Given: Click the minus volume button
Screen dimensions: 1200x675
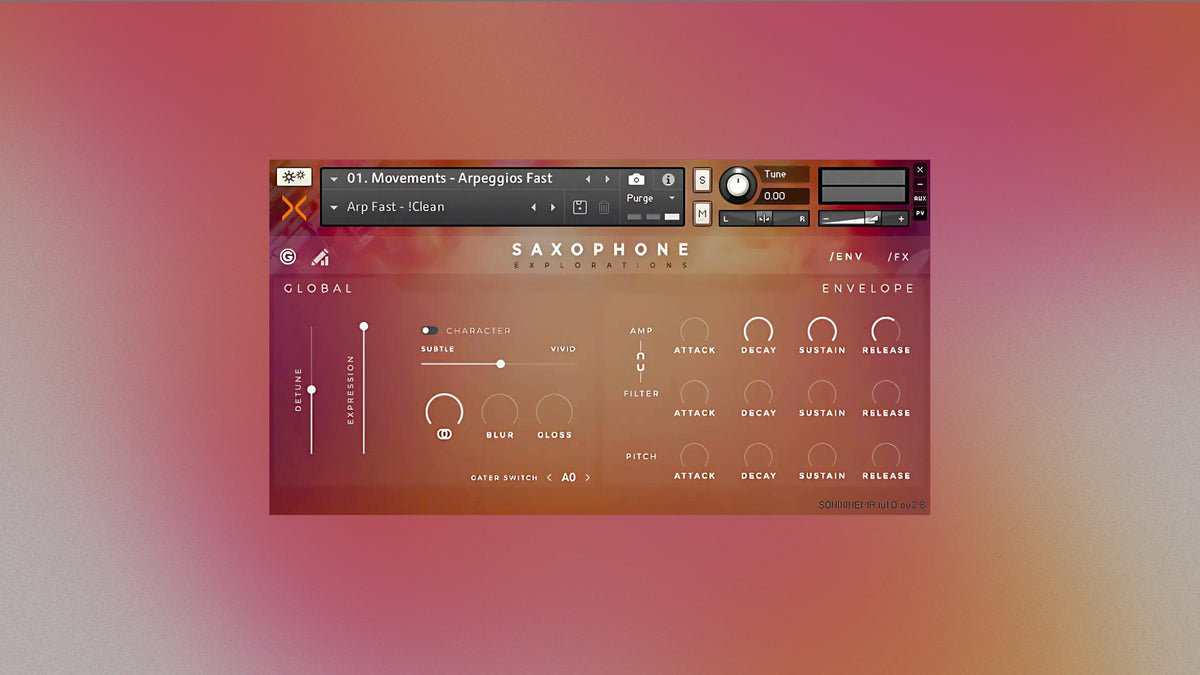Looking at the screenshot, I should (x=826, y=218).
